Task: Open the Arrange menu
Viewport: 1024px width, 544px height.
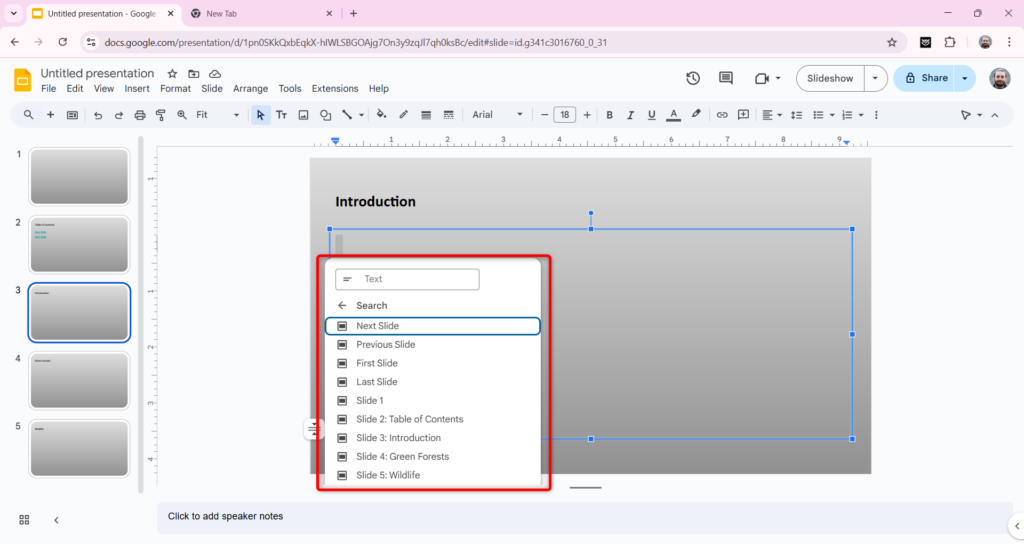Action: 250,89
